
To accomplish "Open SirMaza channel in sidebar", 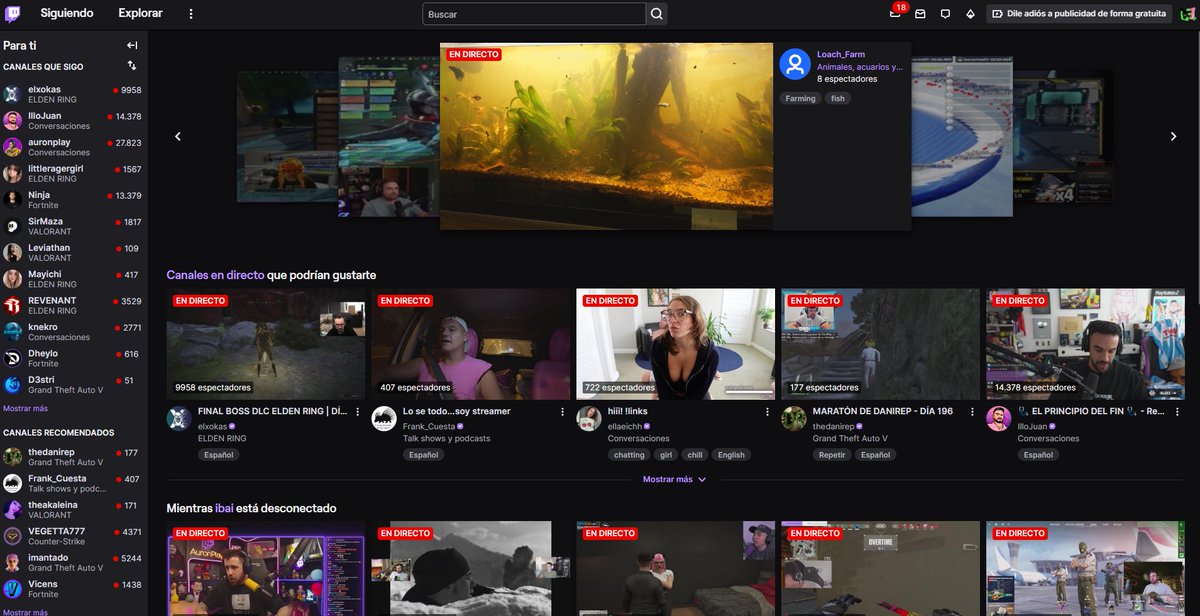I will (x=74, y=227).
